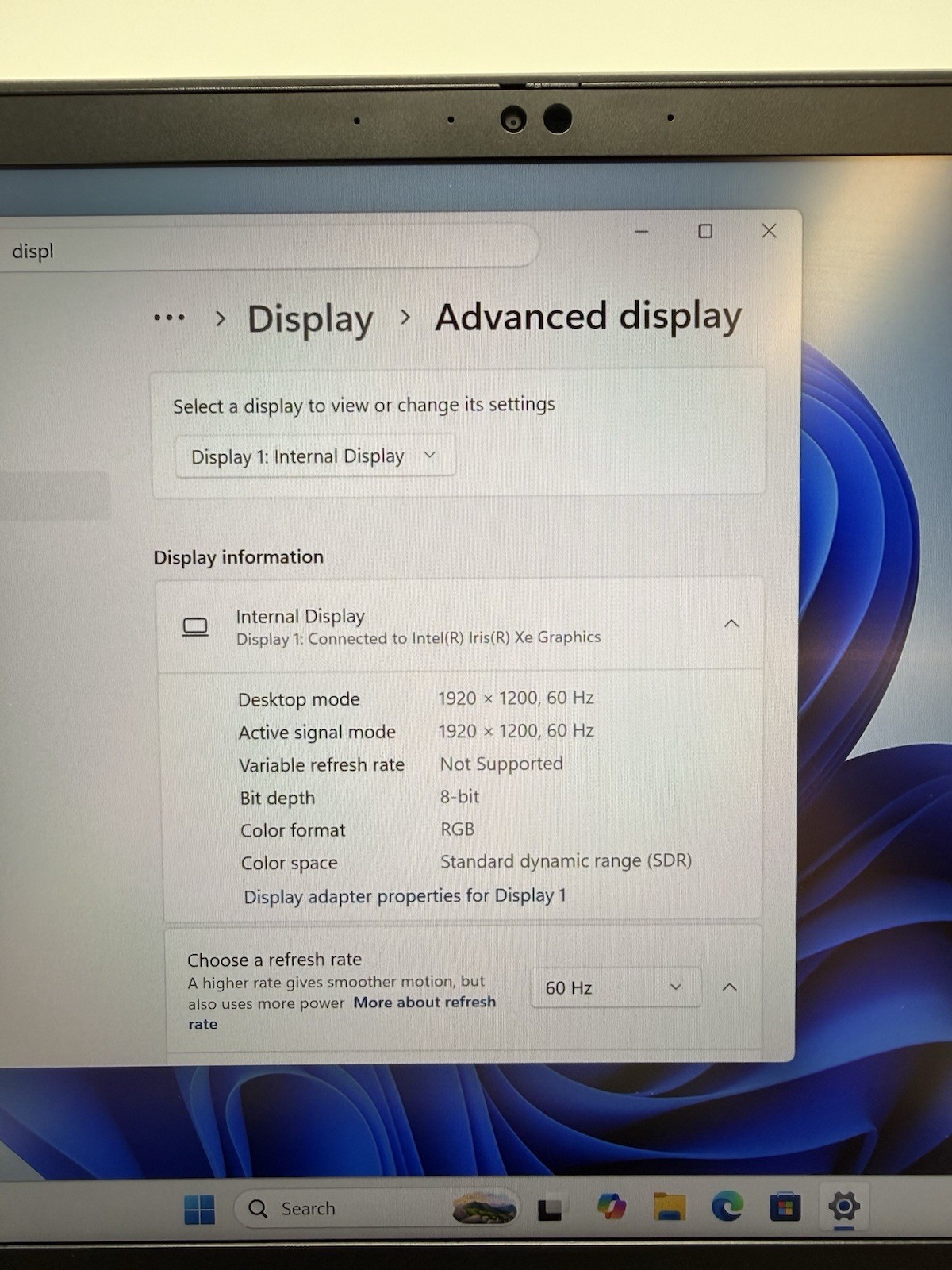Collapse the Internal Display information section
This screenshot has height=1270, width=952.
click(731, 624)
